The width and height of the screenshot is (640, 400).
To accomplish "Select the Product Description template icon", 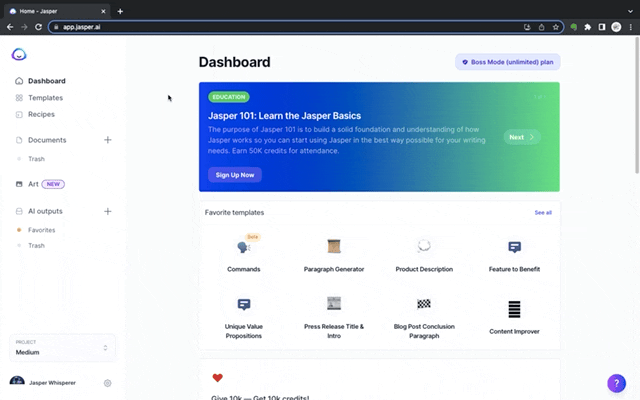I will point(424,246).
